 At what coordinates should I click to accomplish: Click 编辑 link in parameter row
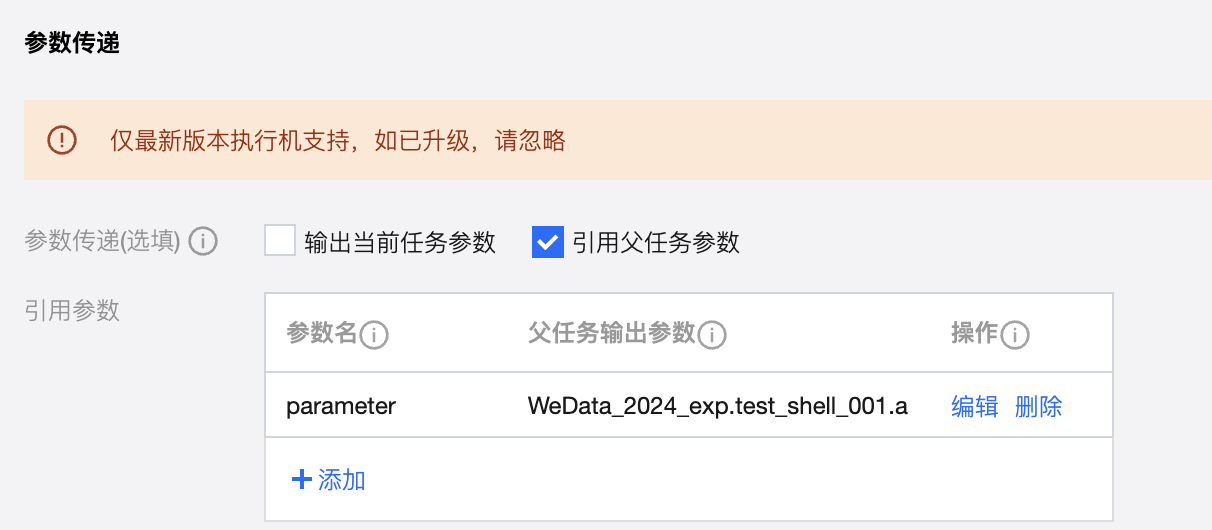tap(974, 406)
